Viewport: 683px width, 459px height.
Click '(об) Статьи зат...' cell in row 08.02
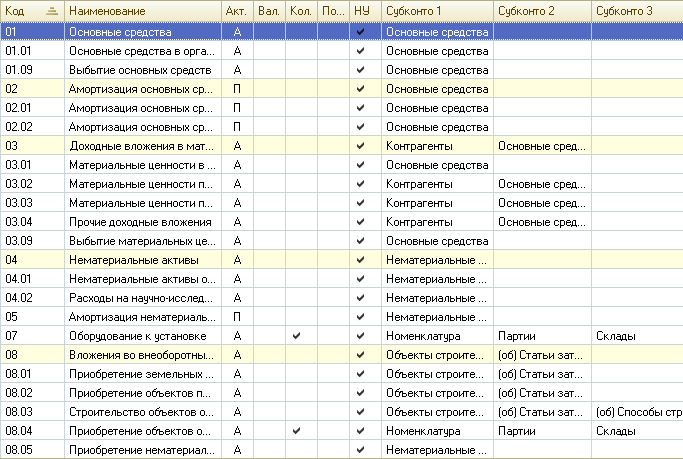pos(541,393)
